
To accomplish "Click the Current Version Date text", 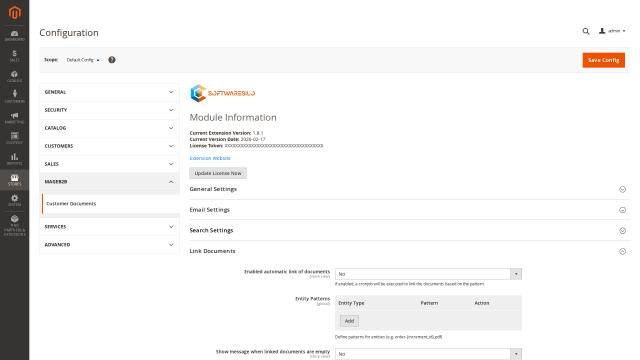I will pos(227,139).
